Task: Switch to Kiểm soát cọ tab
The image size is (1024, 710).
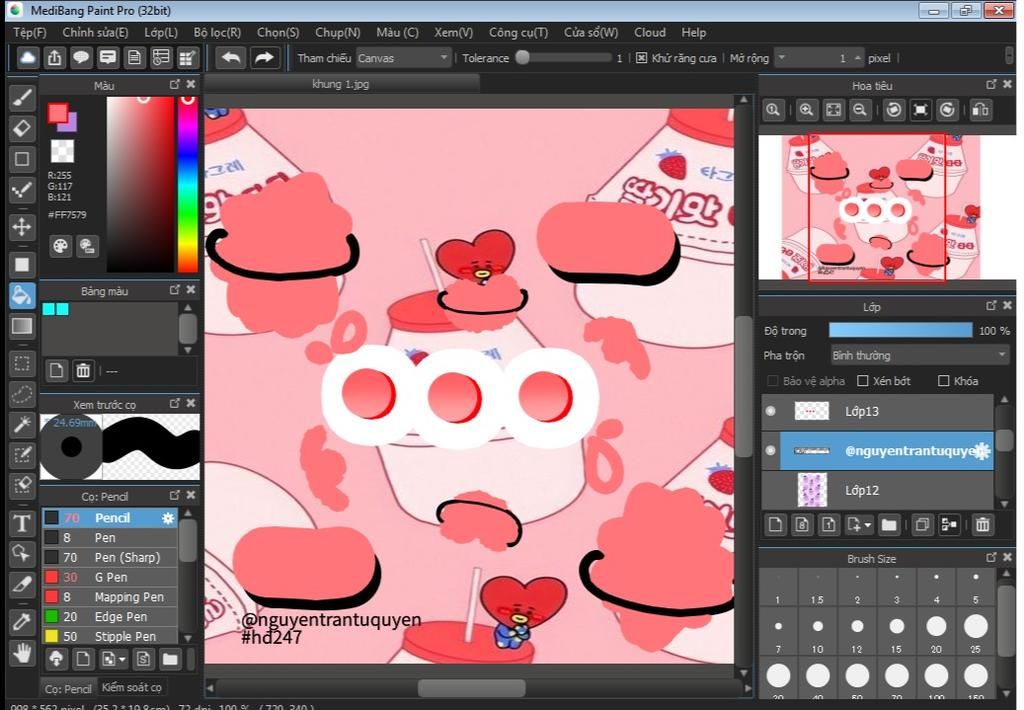Action: click(x=131, y=687)
